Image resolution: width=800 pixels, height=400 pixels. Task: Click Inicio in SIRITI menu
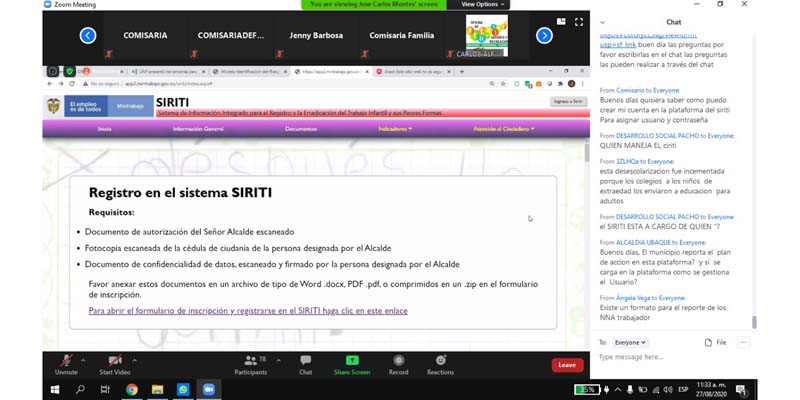click(105, 129)
